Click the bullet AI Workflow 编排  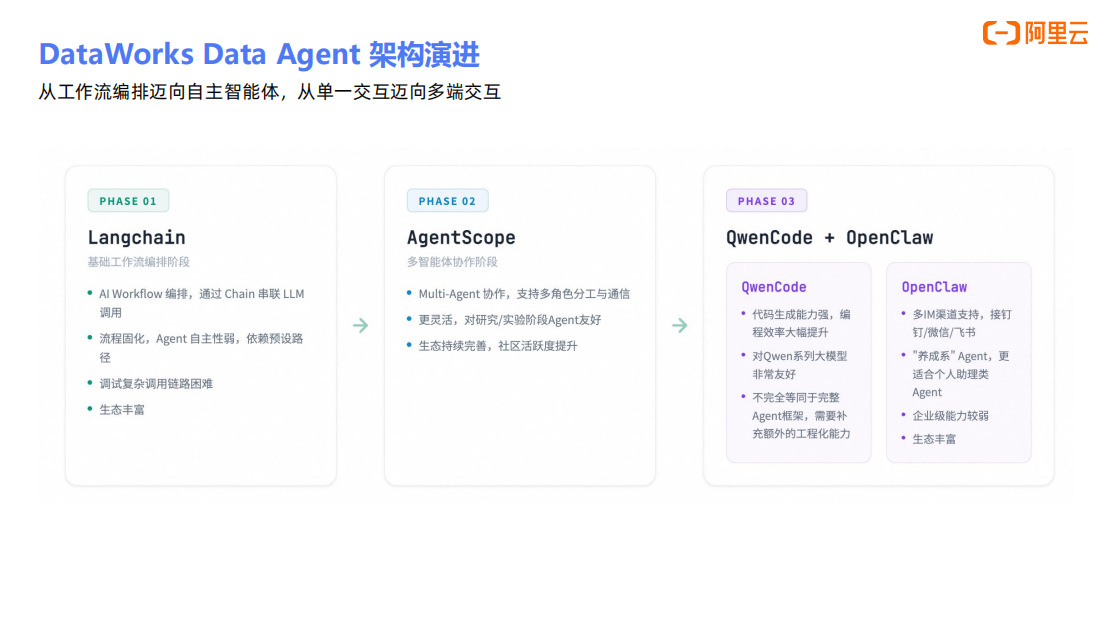pyautogui.click(x=202, y=303)
